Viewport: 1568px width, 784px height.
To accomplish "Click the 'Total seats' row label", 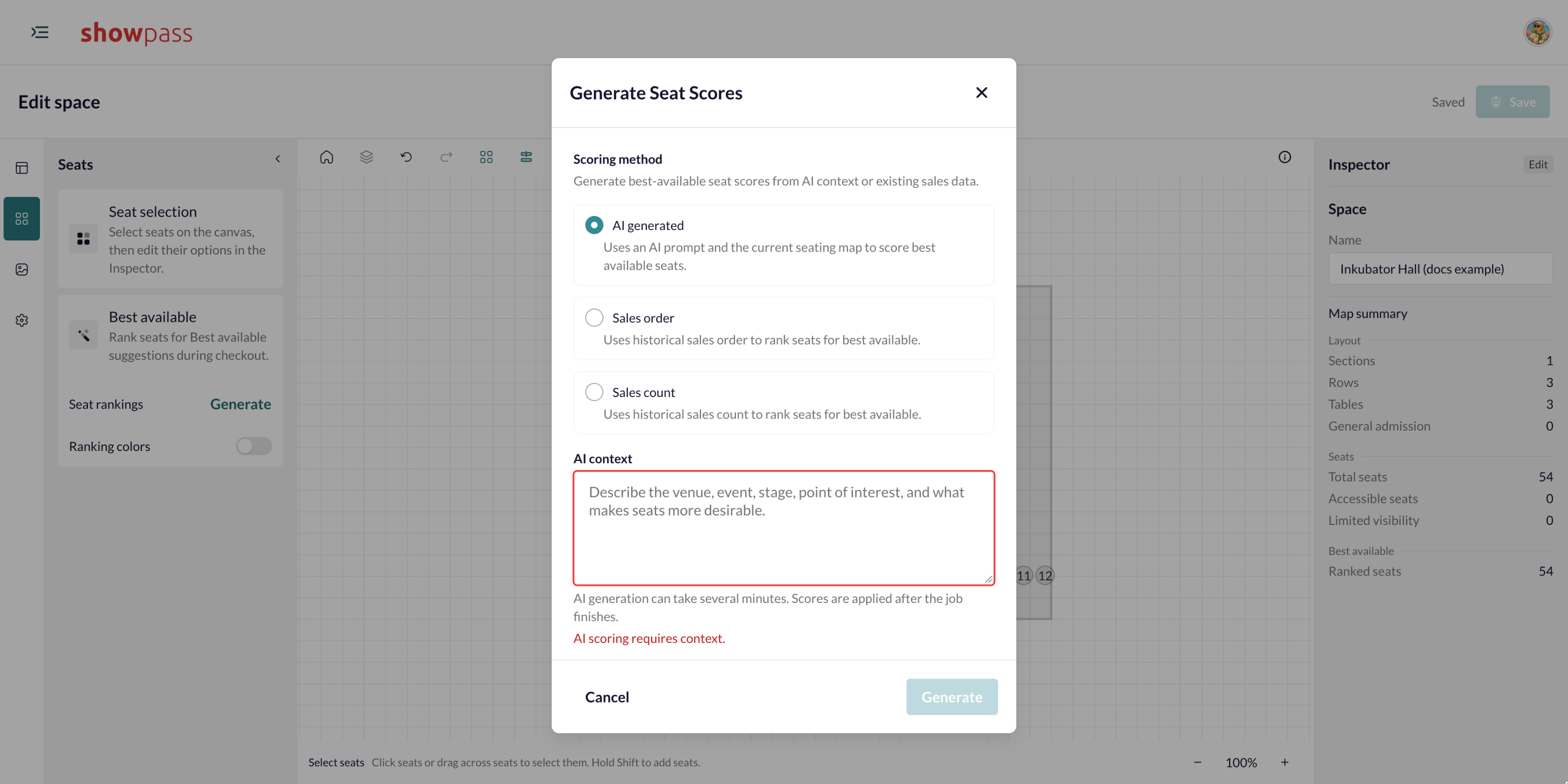I will tap(1357, 476).
